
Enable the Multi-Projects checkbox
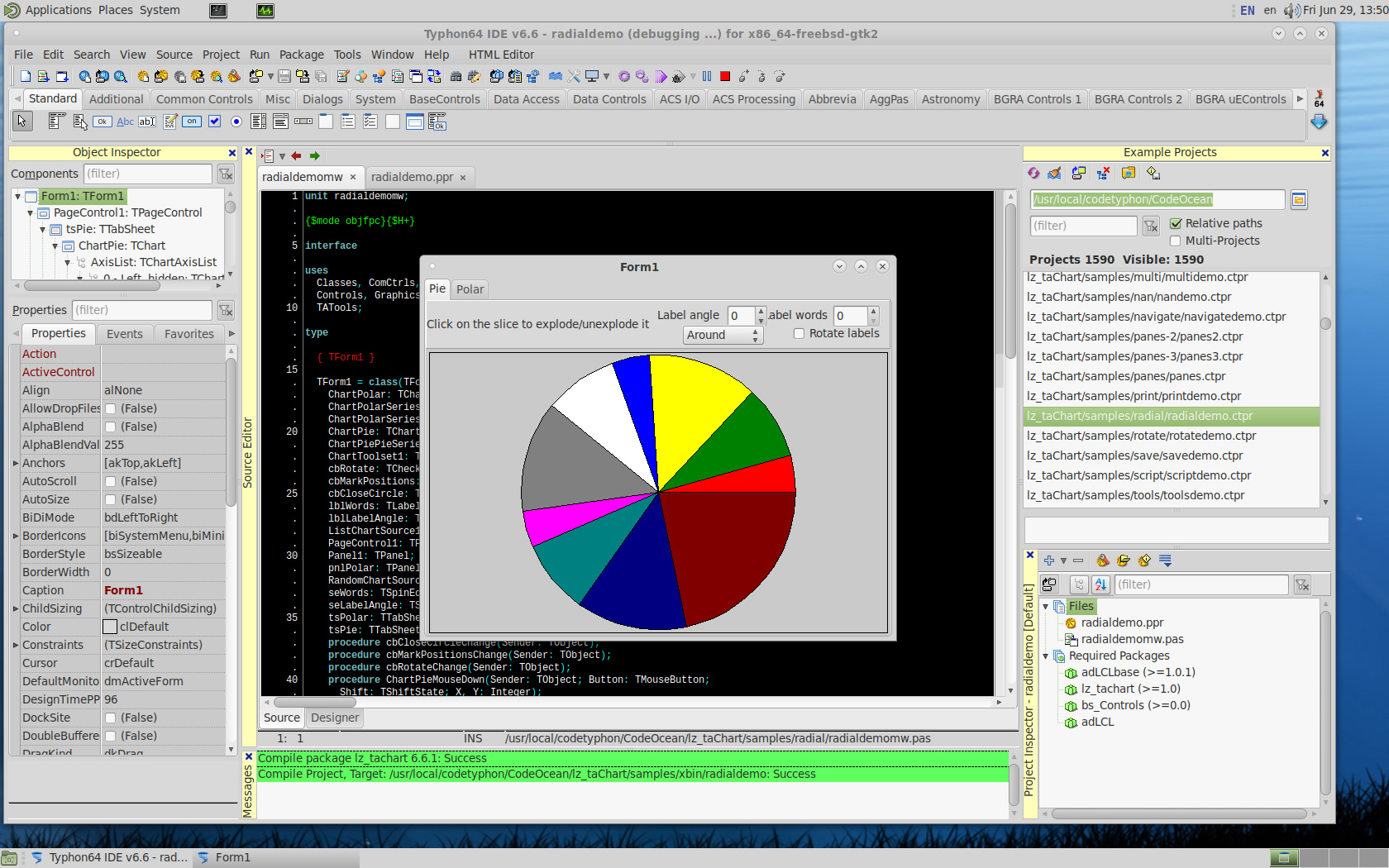[x=1176, y=241]
